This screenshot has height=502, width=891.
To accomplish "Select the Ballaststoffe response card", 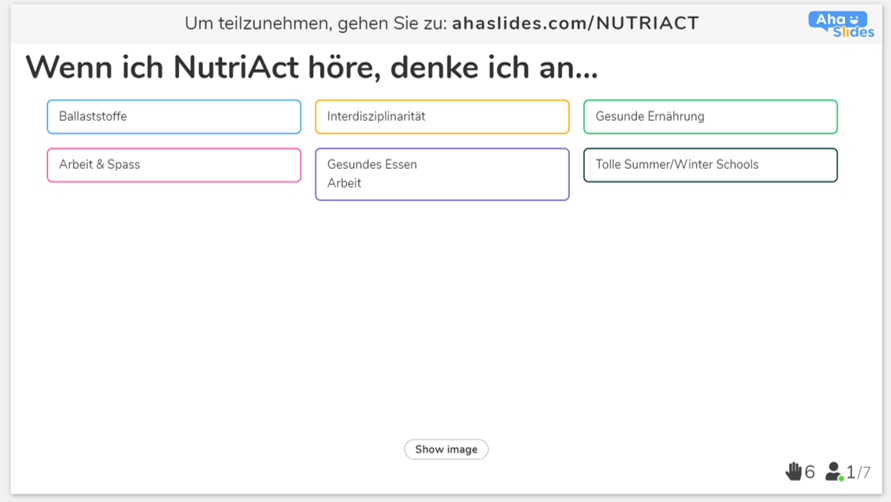I will click(x=174, y=117).
